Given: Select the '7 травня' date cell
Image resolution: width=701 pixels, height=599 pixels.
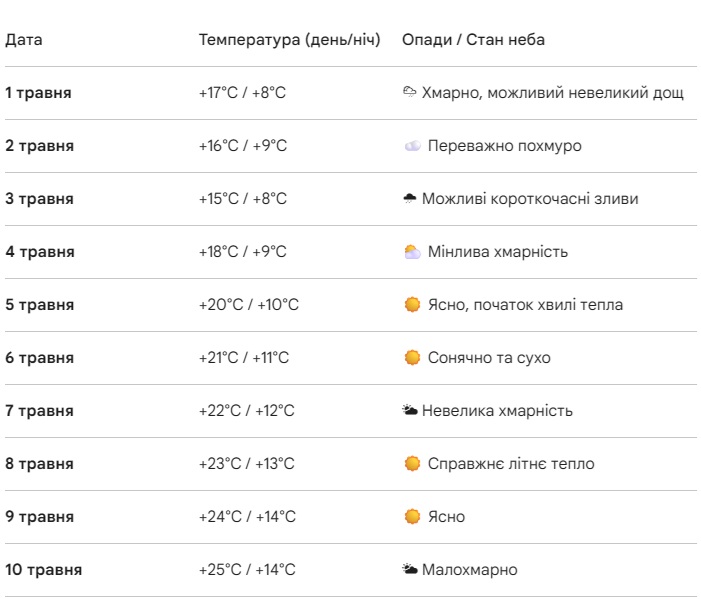Looking at the screenshot, I should tap(39, 411).
